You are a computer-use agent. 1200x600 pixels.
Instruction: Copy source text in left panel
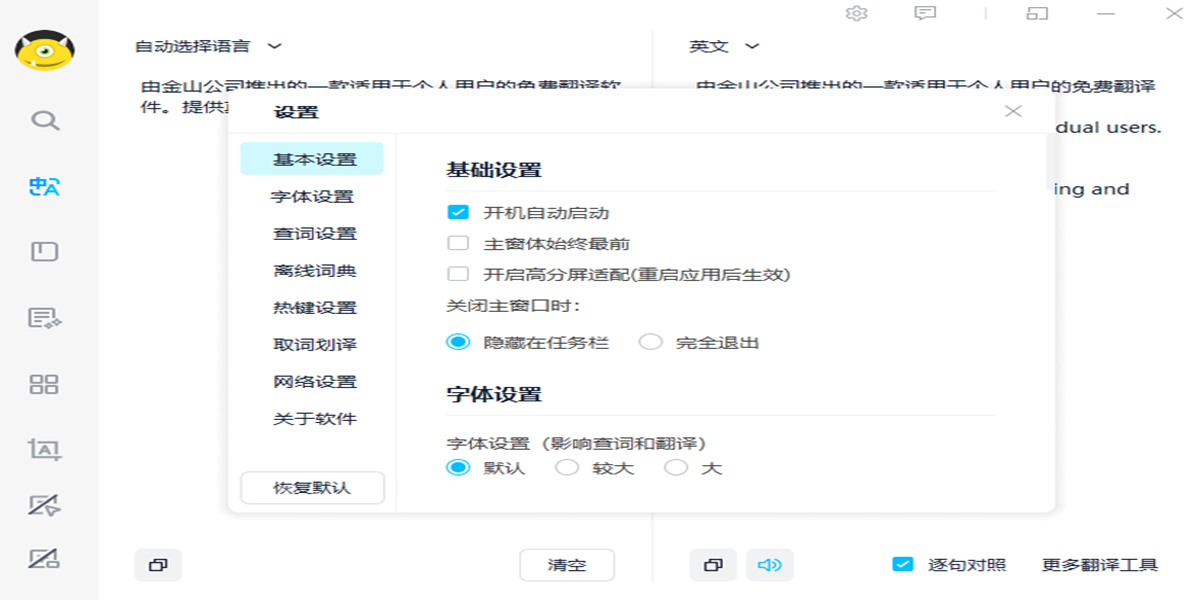[158, 565]
